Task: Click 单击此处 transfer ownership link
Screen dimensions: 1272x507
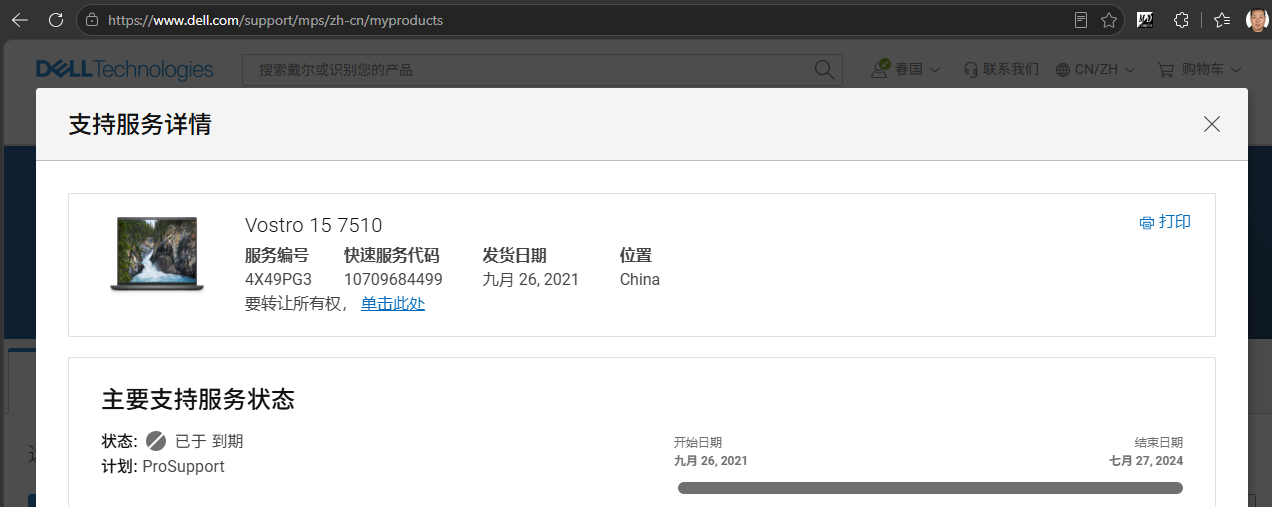Action: pyautogui.click(x=393, y=304)
